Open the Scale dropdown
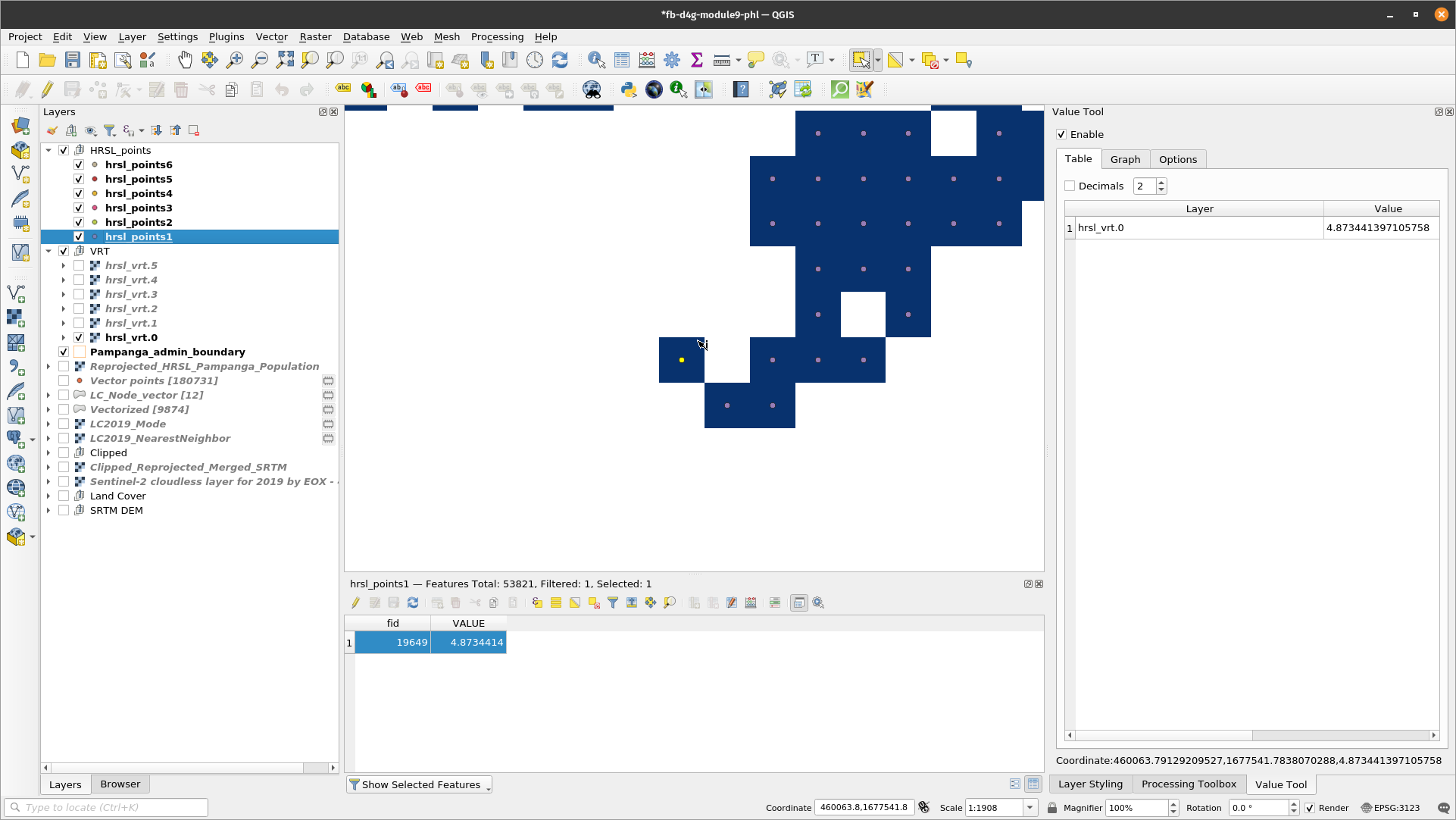1456x820 pixels. pos(1030,808)
